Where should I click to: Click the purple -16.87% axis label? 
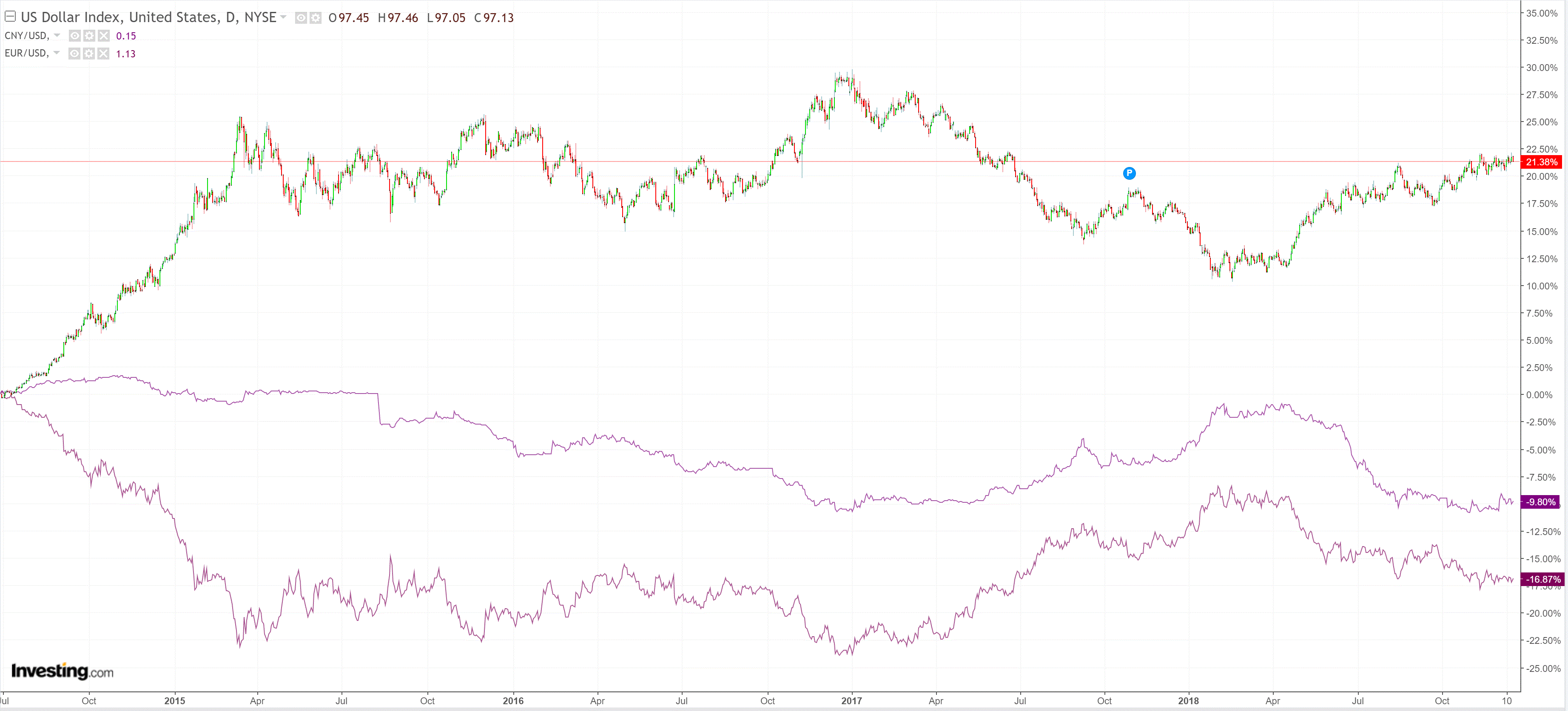(1542, 579)
